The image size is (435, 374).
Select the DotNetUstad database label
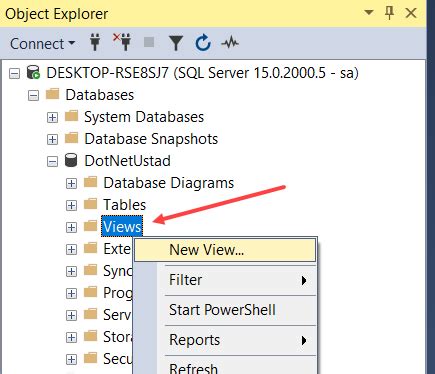tap(127, 161)
